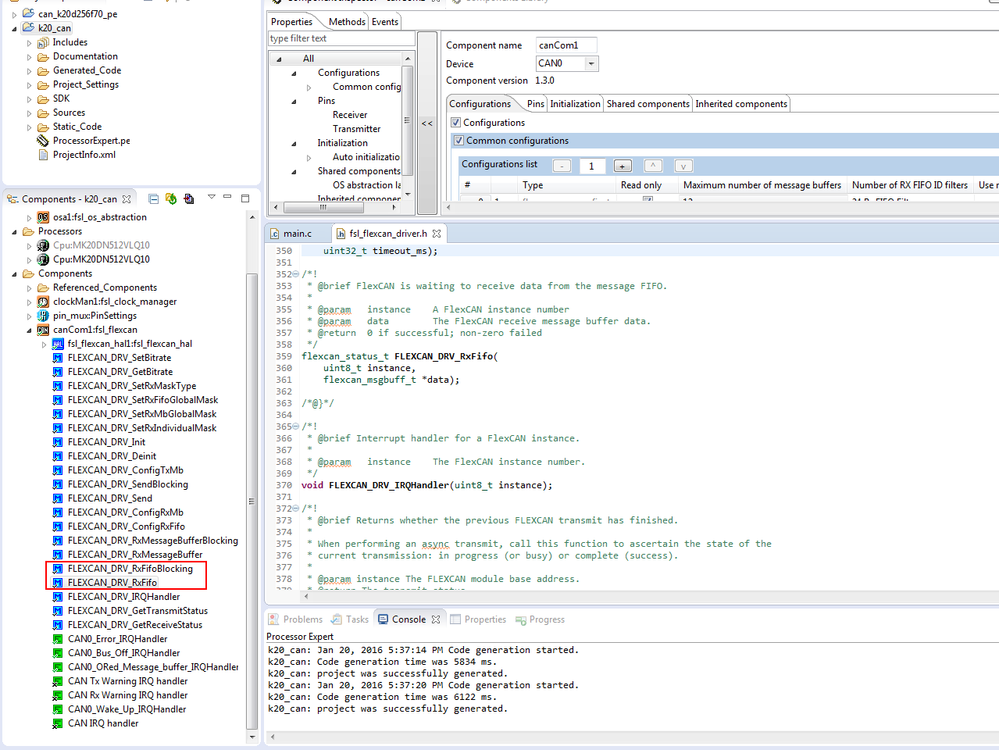Toggle the Common configurations checkbox
The image size is (999, 750).
(458, 140)
